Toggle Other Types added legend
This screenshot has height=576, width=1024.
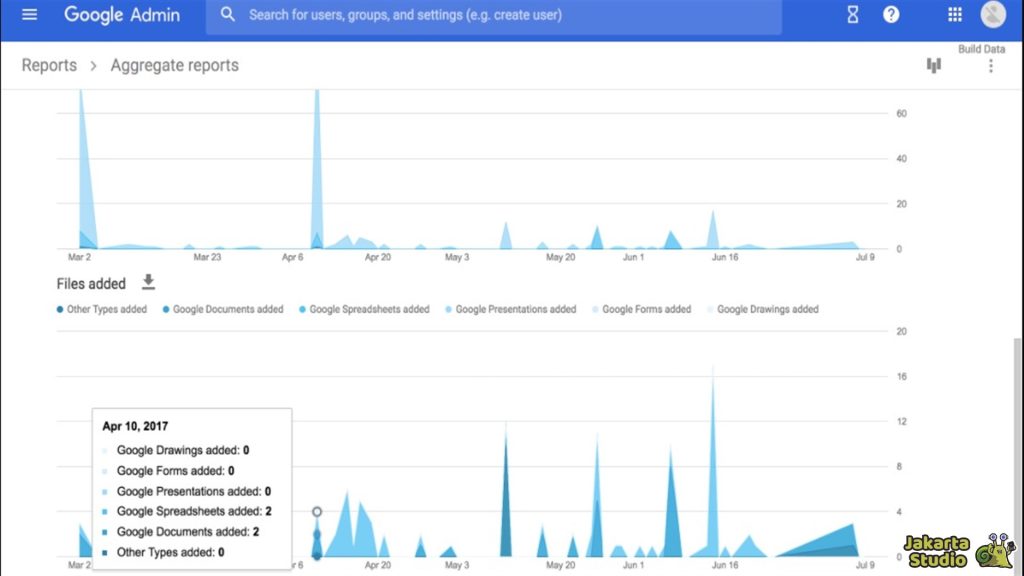point(102,310)
